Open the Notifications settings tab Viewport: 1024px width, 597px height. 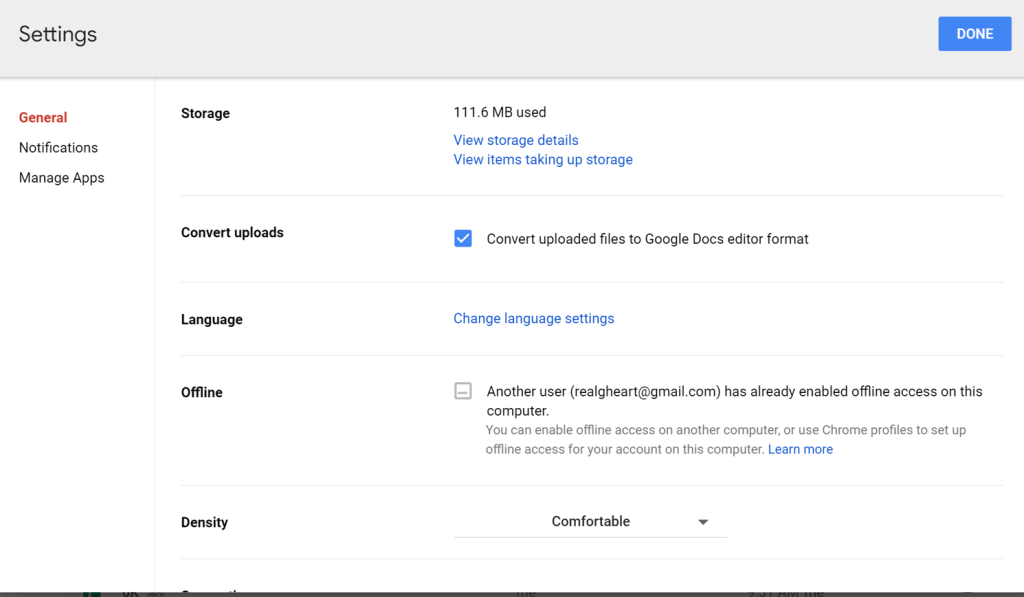58,147
